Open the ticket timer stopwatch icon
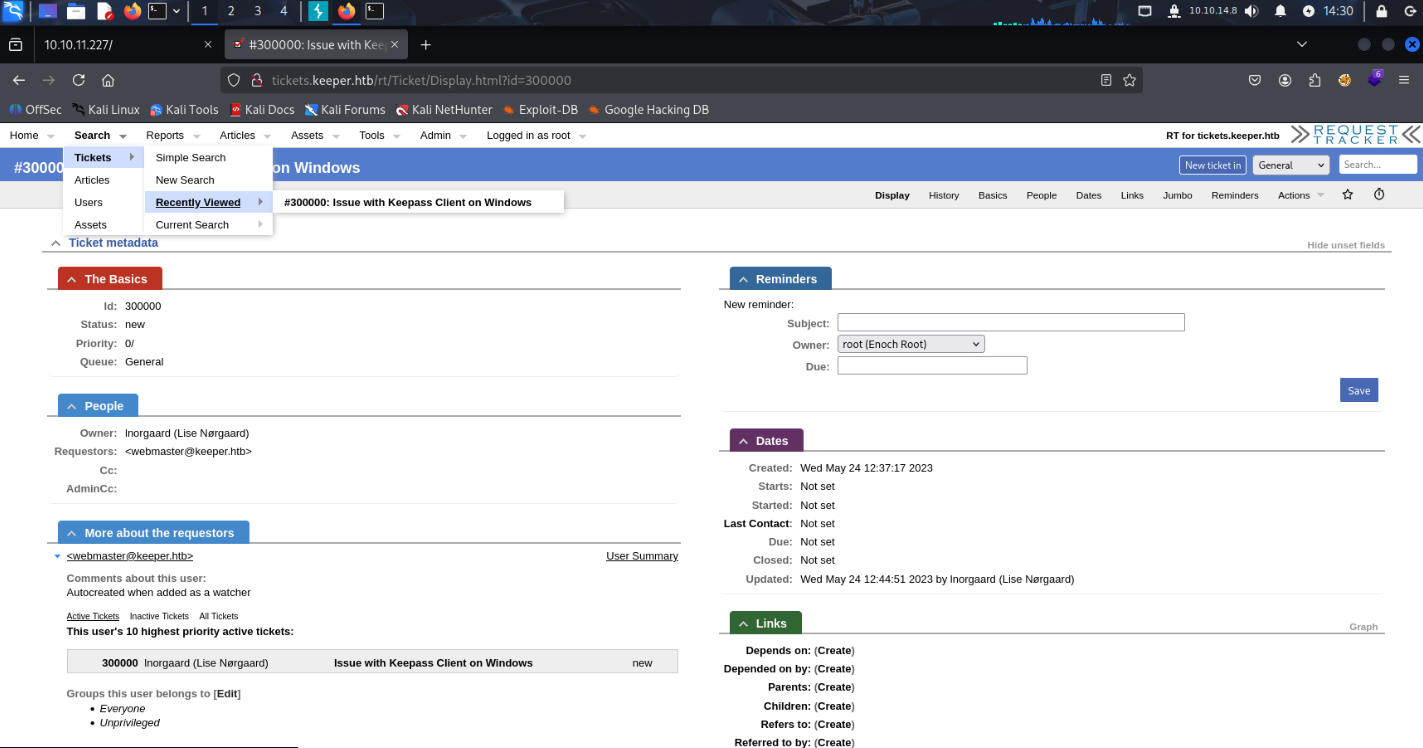This screenshot has height=748, width=1423. pos(1379,194)
